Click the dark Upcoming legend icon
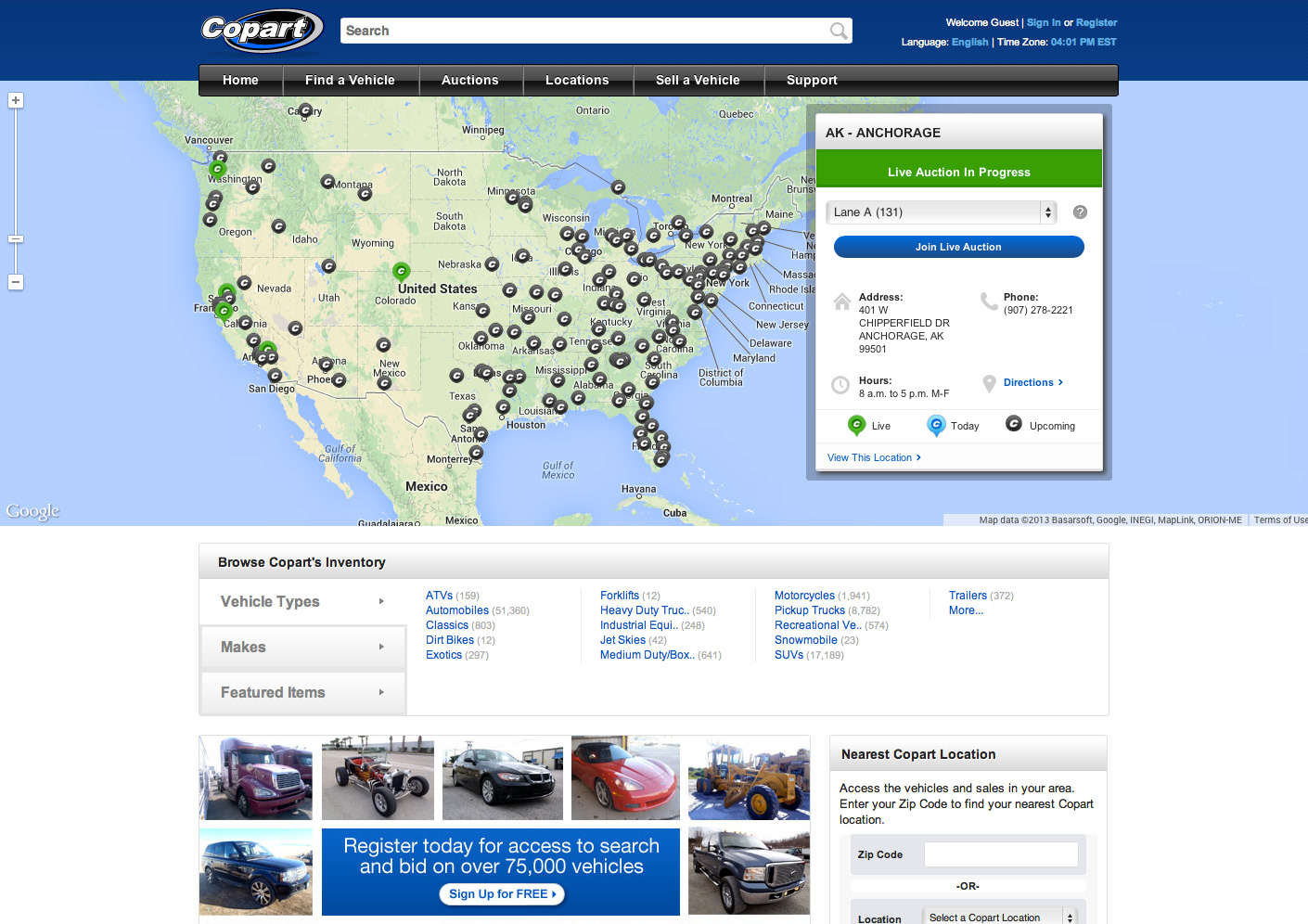The image size is (1308, 924). [1014, 424]
